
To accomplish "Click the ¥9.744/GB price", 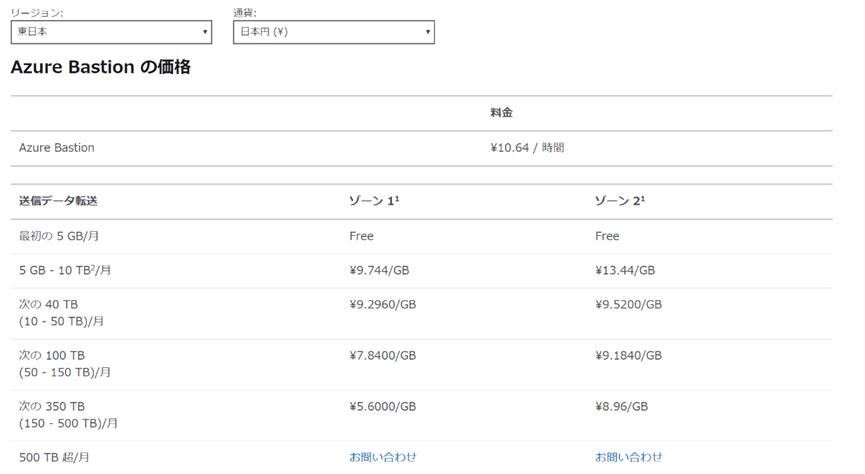I will click(379, 270).
